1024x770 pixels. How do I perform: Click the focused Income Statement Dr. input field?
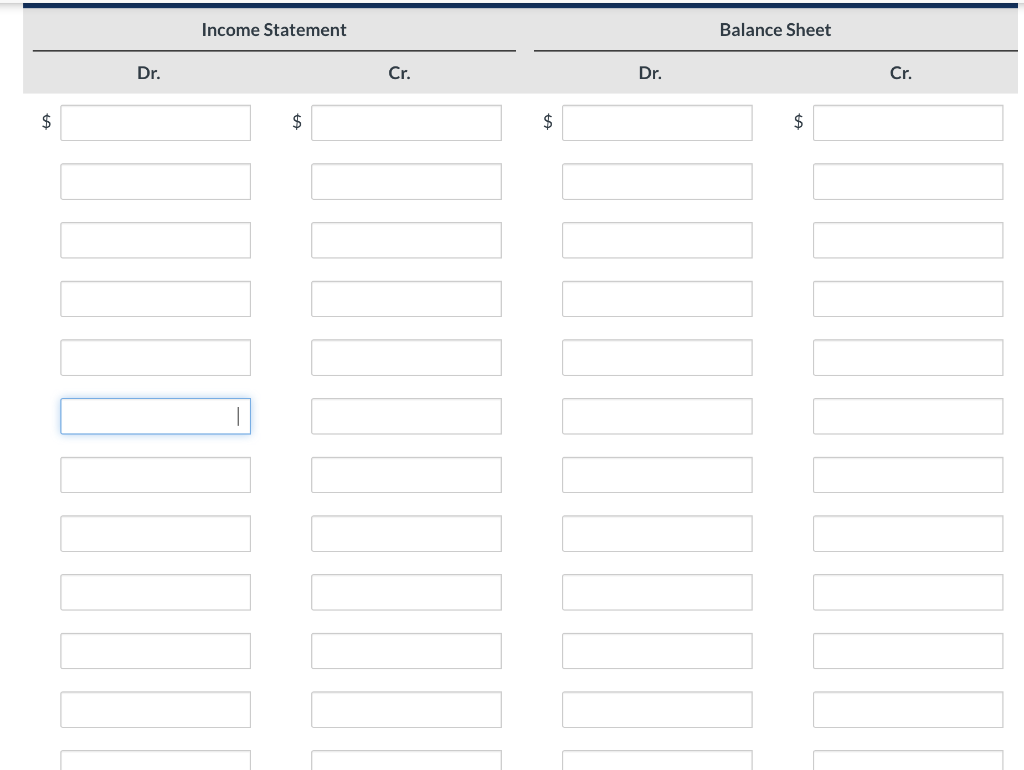[155, 416]
